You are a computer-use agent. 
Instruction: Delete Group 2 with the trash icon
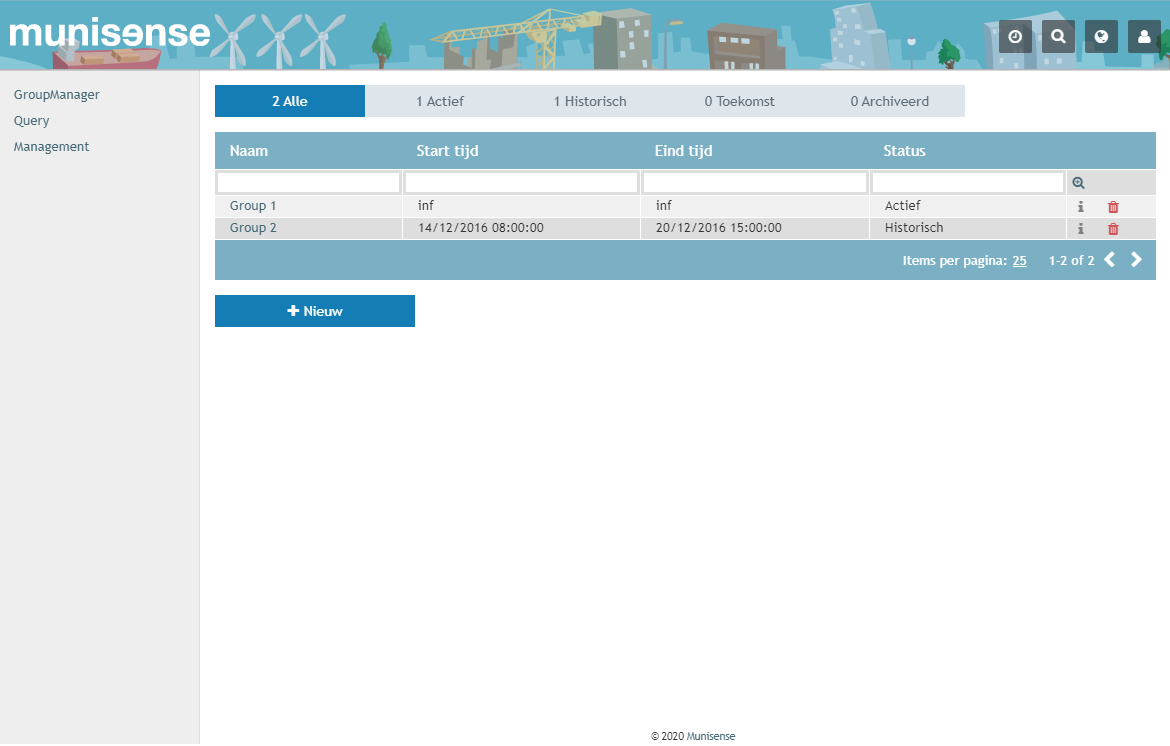[x=1111, y=228]
